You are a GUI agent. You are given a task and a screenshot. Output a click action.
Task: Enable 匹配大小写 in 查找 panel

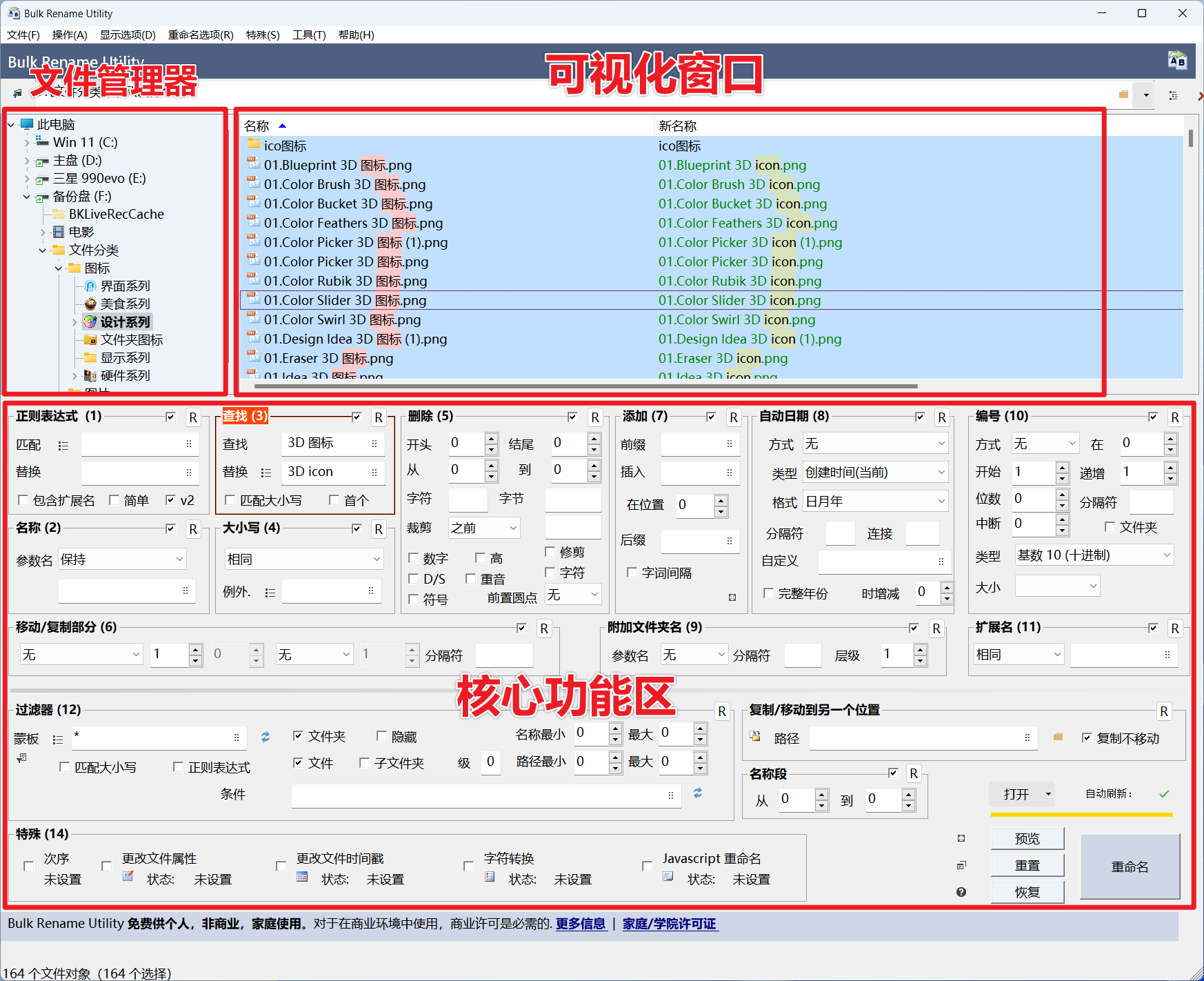click(230, 500)
